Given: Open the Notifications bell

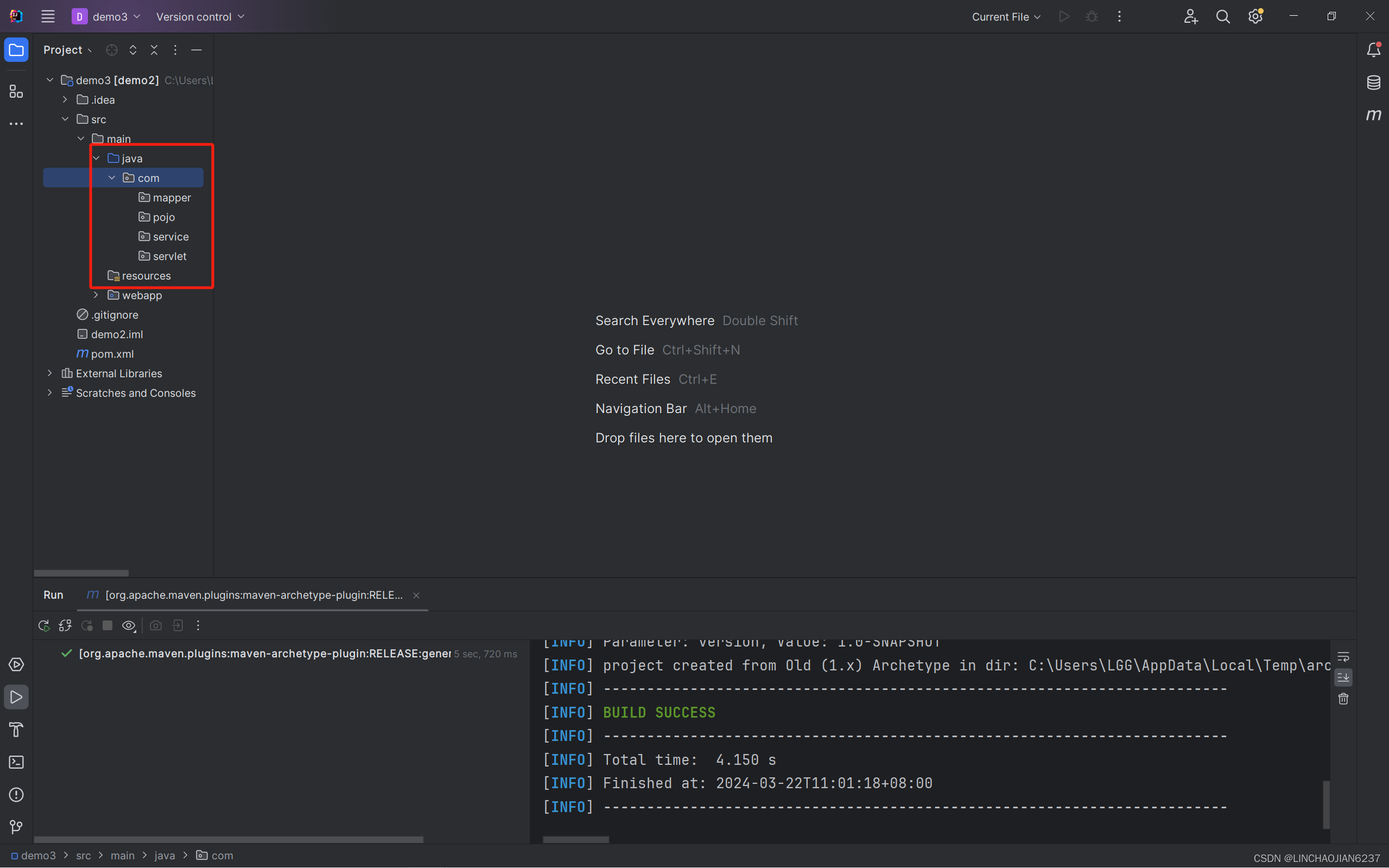Looking at the screenshot, I should click(x=1373, y=50).
